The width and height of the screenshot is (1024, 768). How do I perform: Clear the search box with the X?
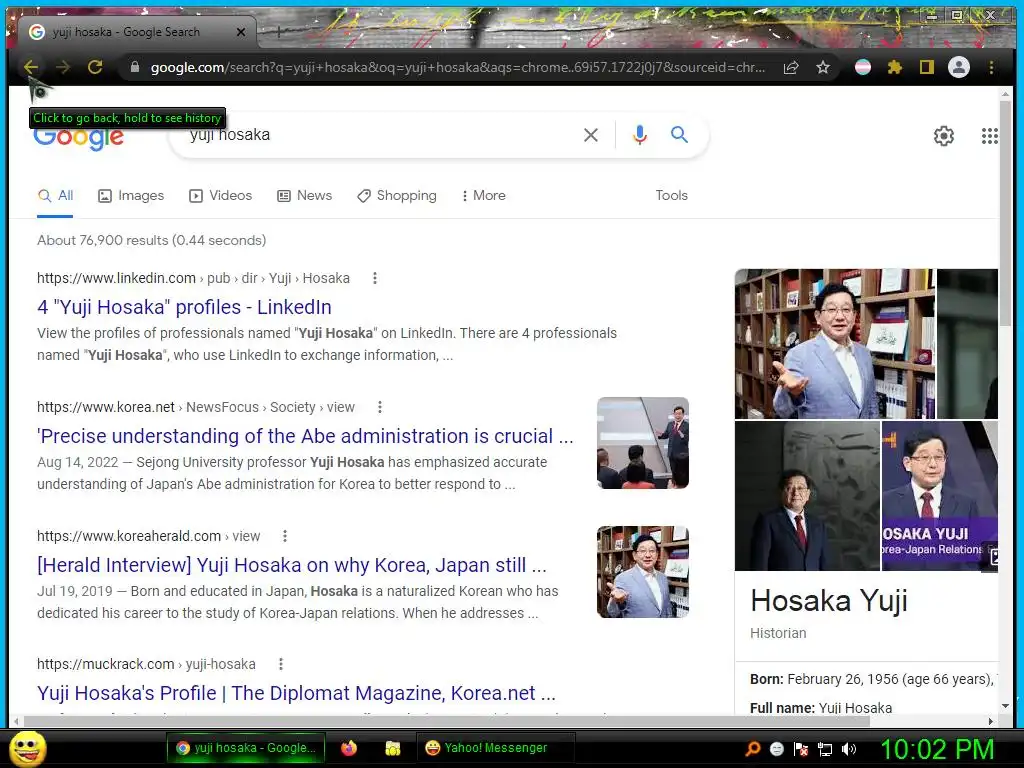[x=591, y=135]
